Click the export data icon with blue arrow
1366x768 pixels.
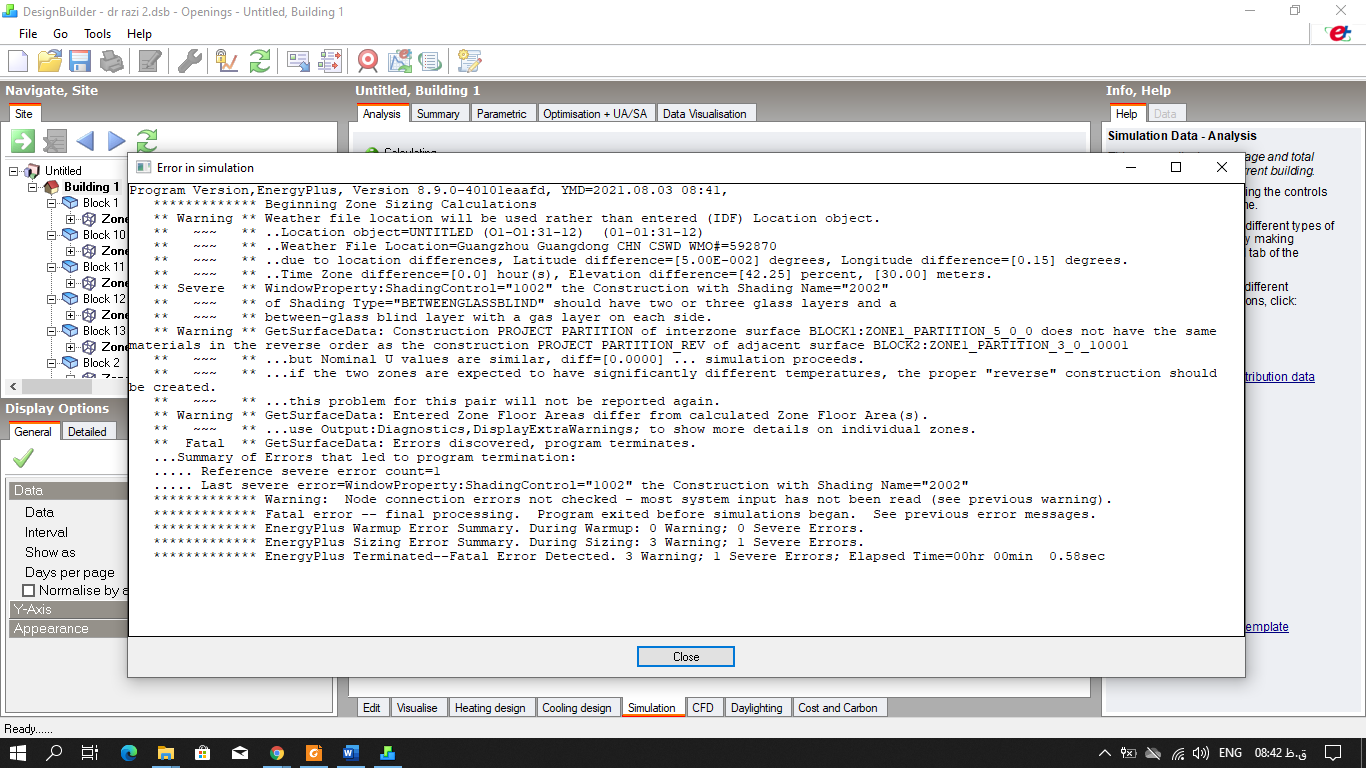click(x=298, y=61)
